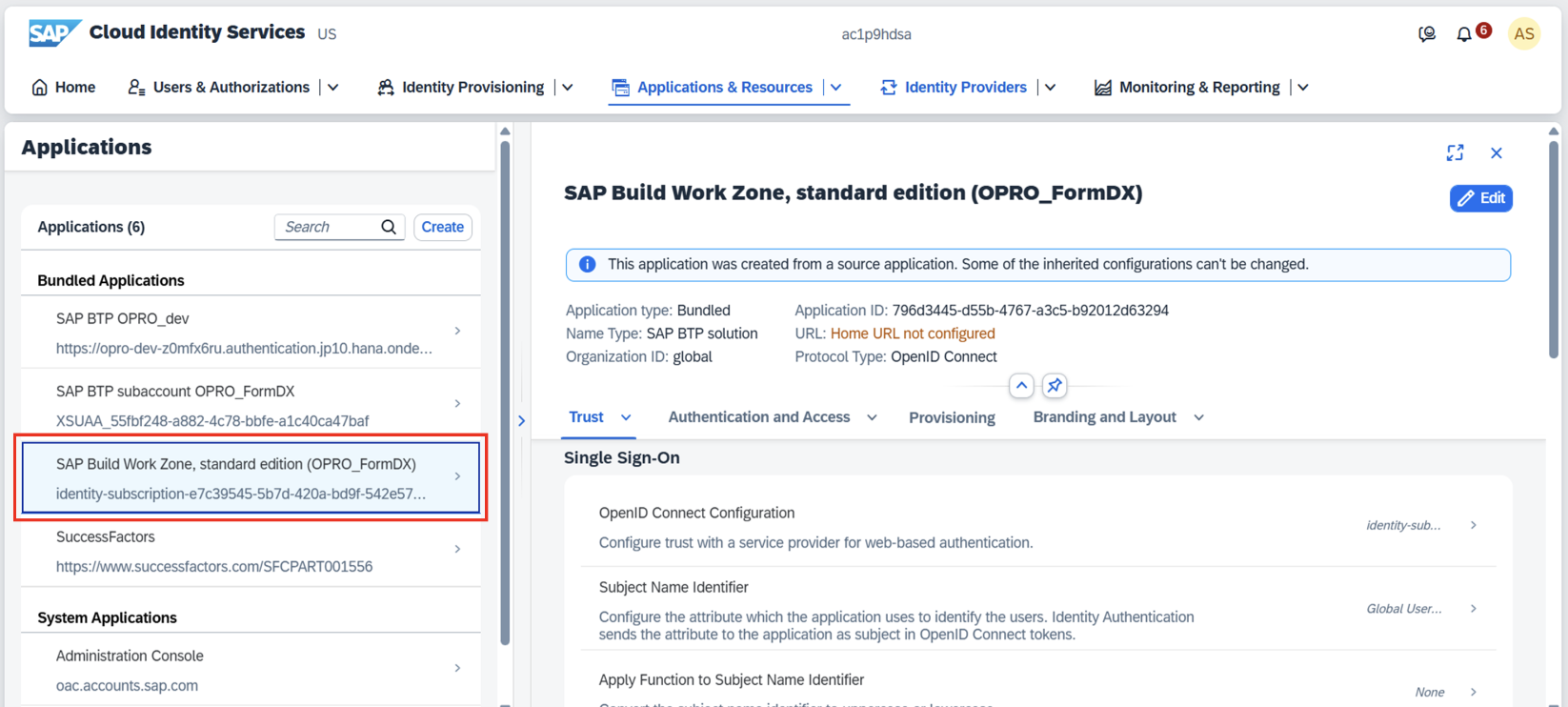The height and width of the screenshot is (707, 1568).
Task: Focus the applications Search field
Action: point(329,227)
